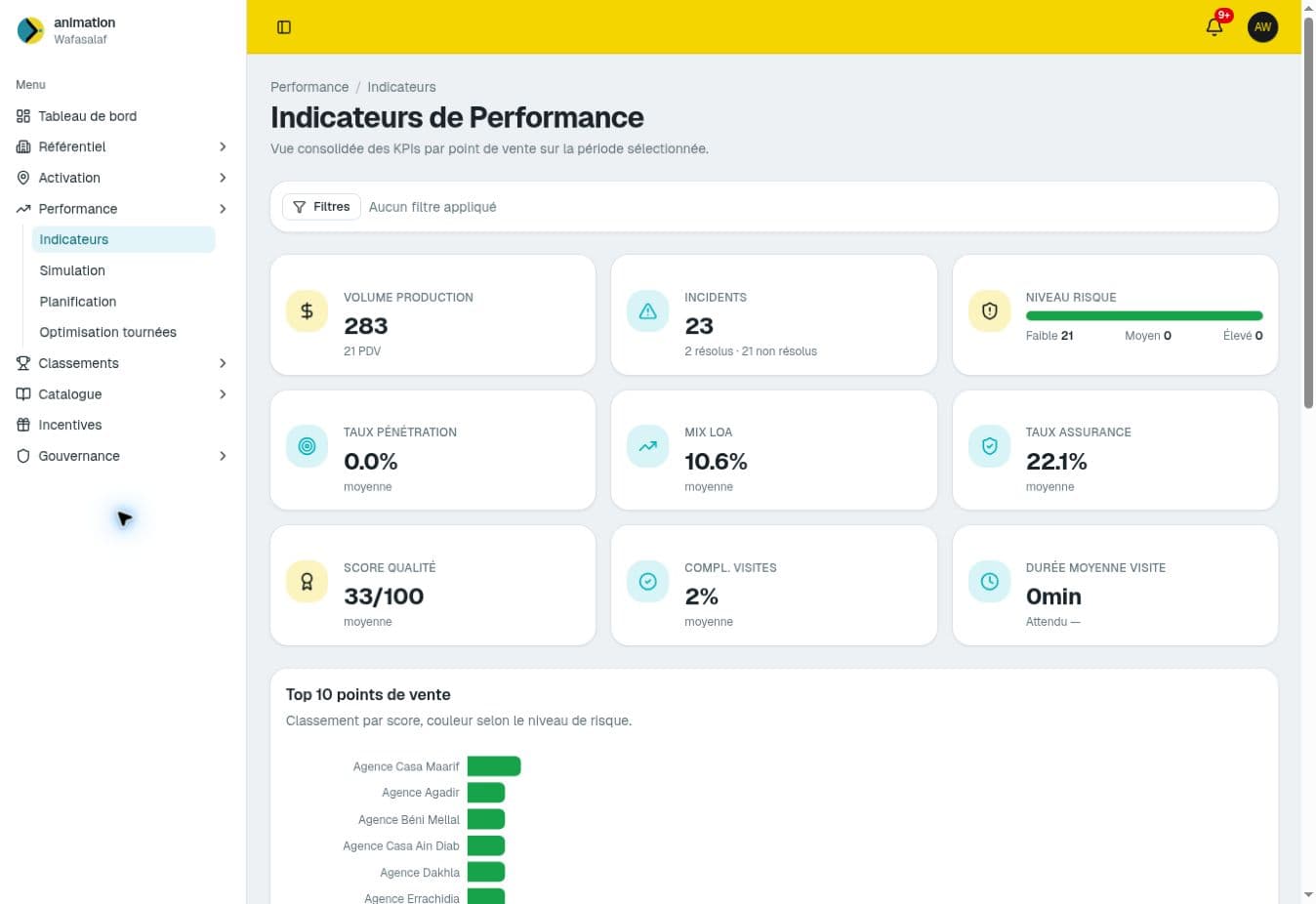The width and height of the screenshot is (1316, 904).
Task: Click the check-circle icon on Compl. Visites
Action: (647, 582)
